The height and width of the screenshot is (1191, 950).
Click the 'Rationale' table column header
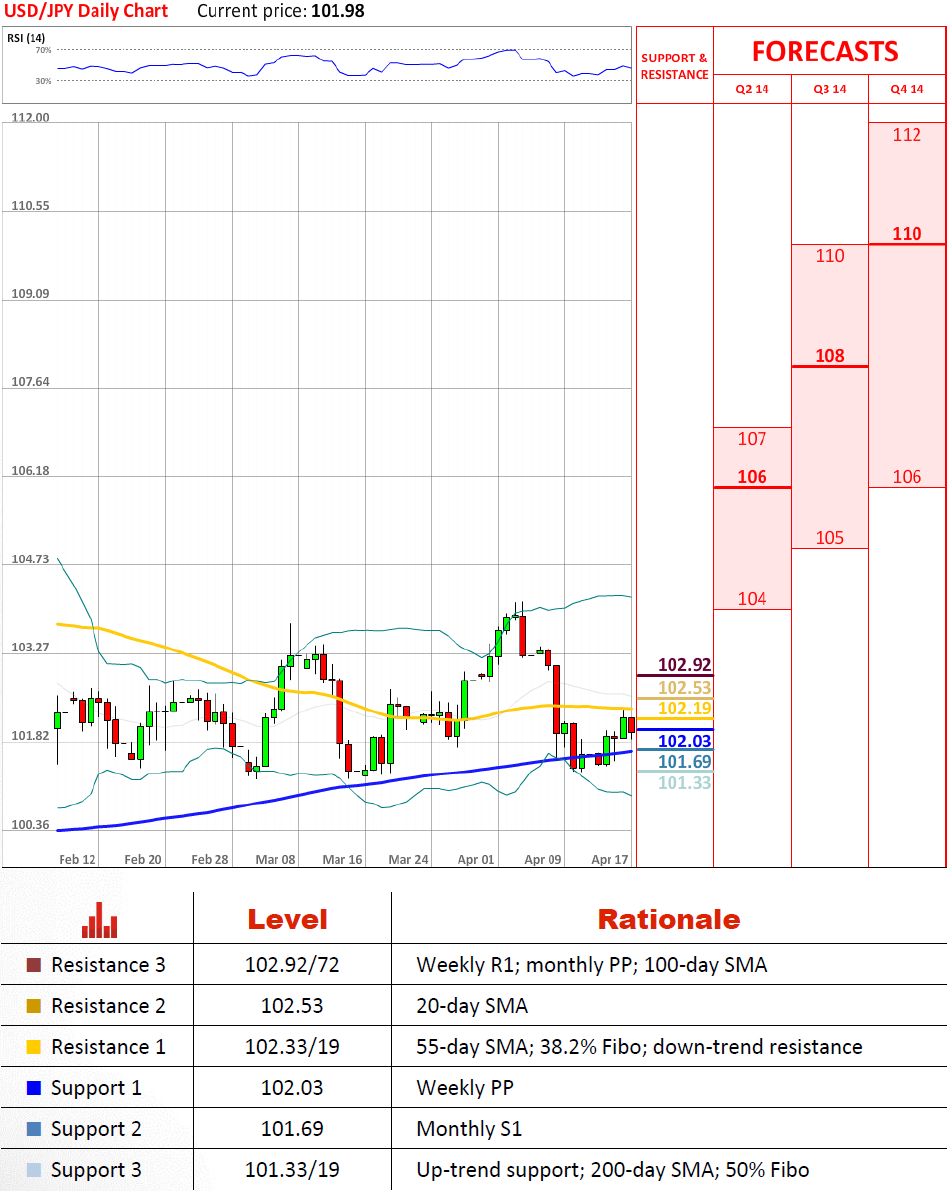click(669, 920)
